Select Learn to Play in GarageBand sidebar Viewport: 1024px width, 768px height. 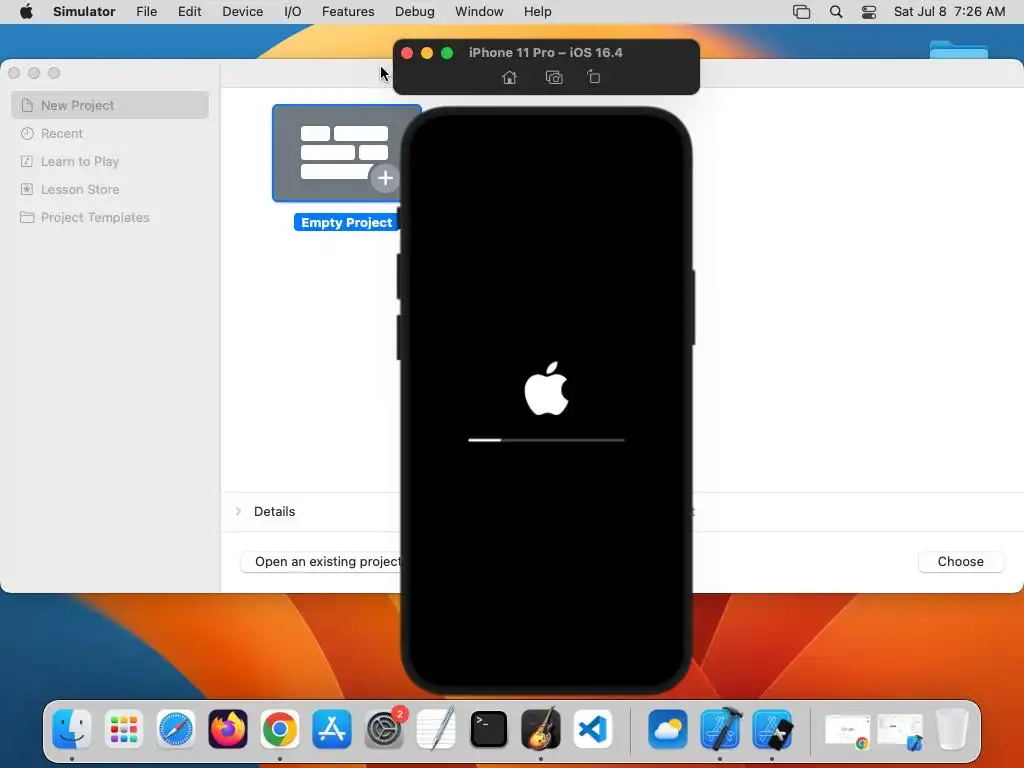point(110,161)
